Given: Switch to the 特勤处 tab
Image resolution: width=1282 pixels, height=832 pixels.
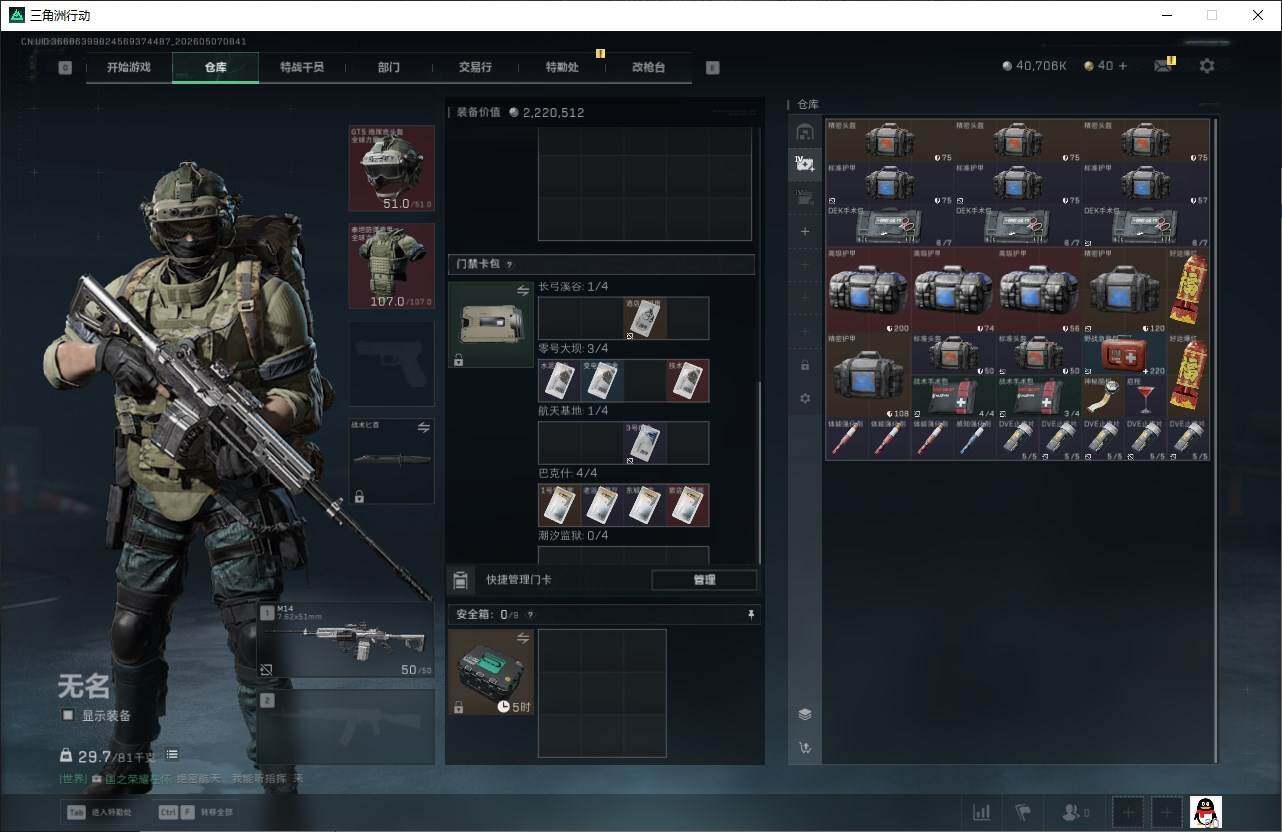Looking at the screenshot, I should pyautogui.click(x=562, y=68).
